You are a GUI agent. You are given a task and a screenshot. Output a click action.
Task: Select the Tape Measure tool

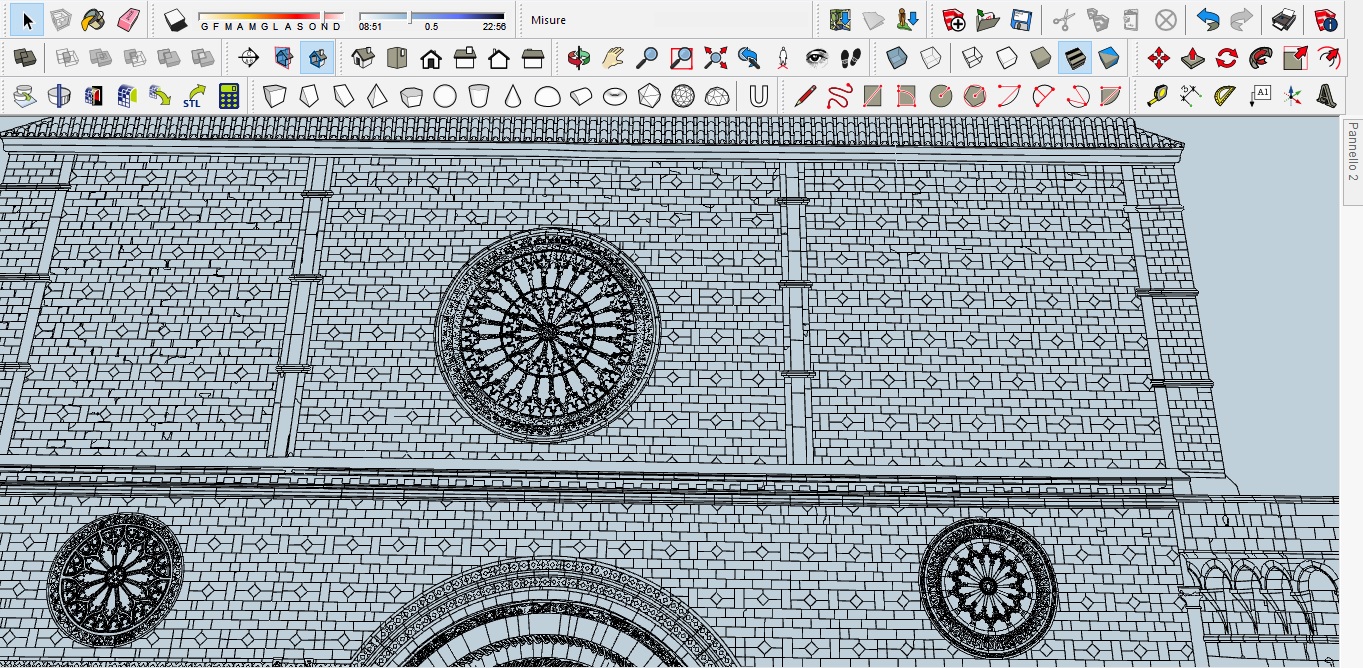tap(1157, 96)
